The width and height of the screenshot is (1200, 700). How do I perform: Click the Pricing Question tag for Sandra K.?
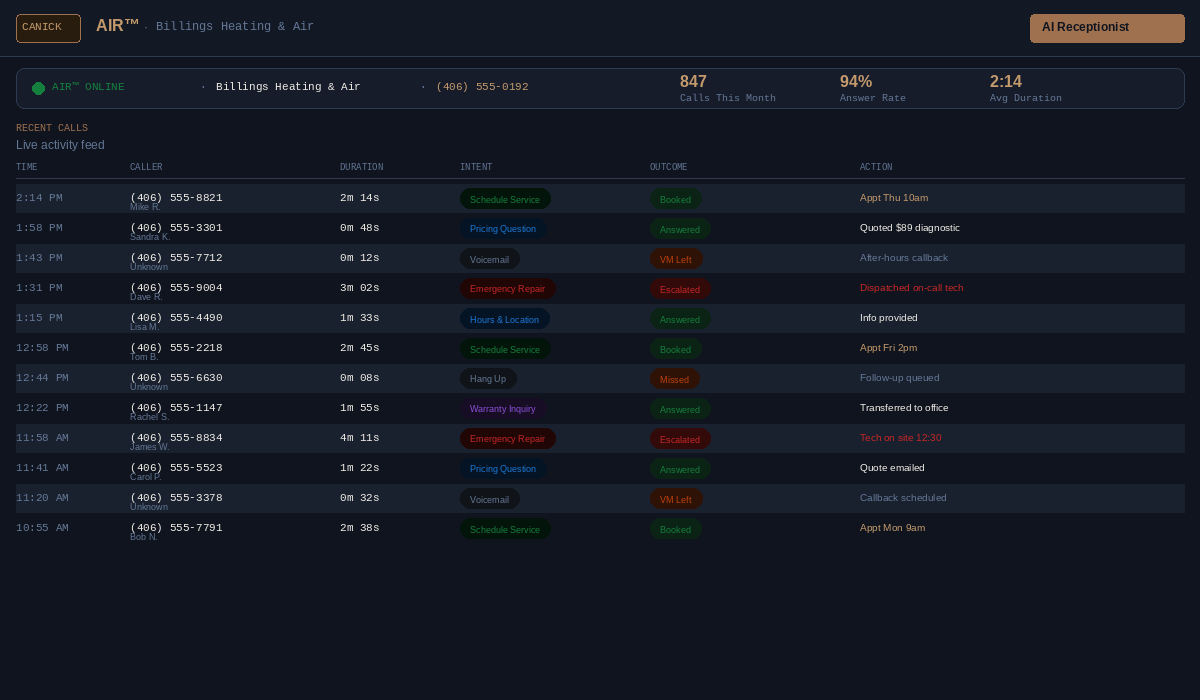tap(503, 229)
